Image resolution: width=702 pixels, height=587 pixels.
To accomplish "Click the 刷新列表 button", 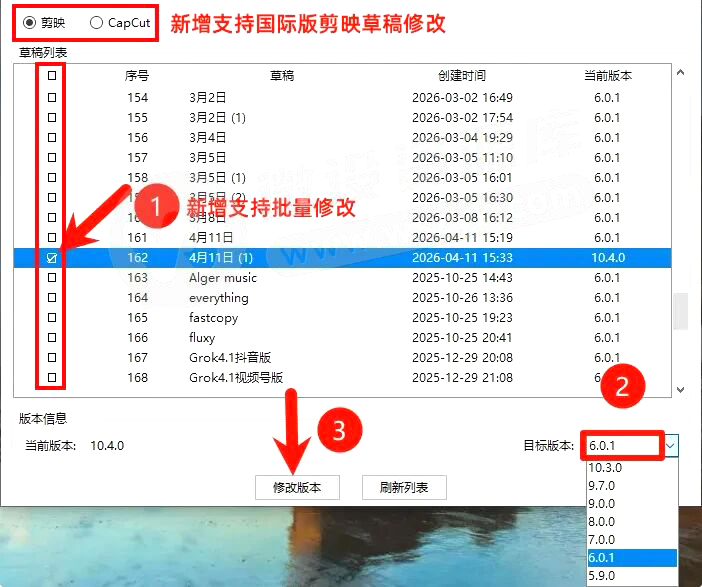I will [404, 487].
